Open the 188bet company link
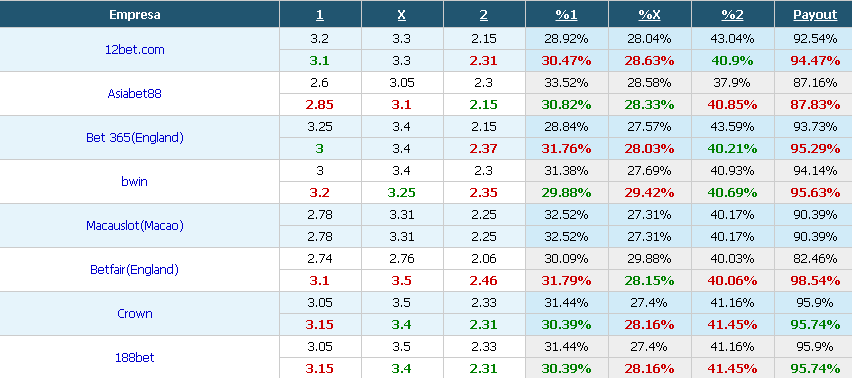This screenshot has height=378, width=852. pos(134,357)
